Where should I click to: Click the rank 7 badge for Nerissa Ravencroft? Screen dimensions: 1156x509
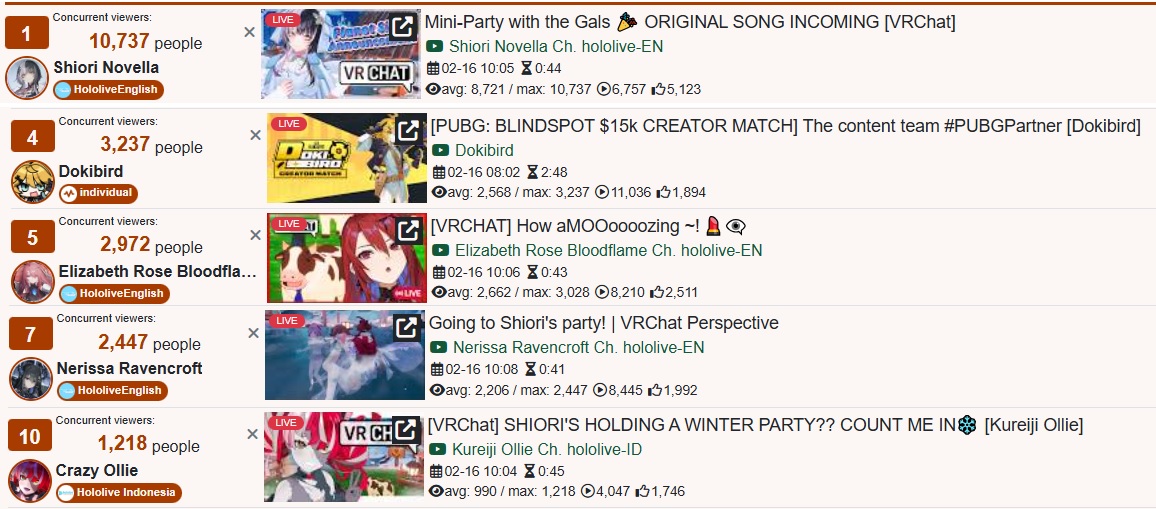[x=30, y=334]
